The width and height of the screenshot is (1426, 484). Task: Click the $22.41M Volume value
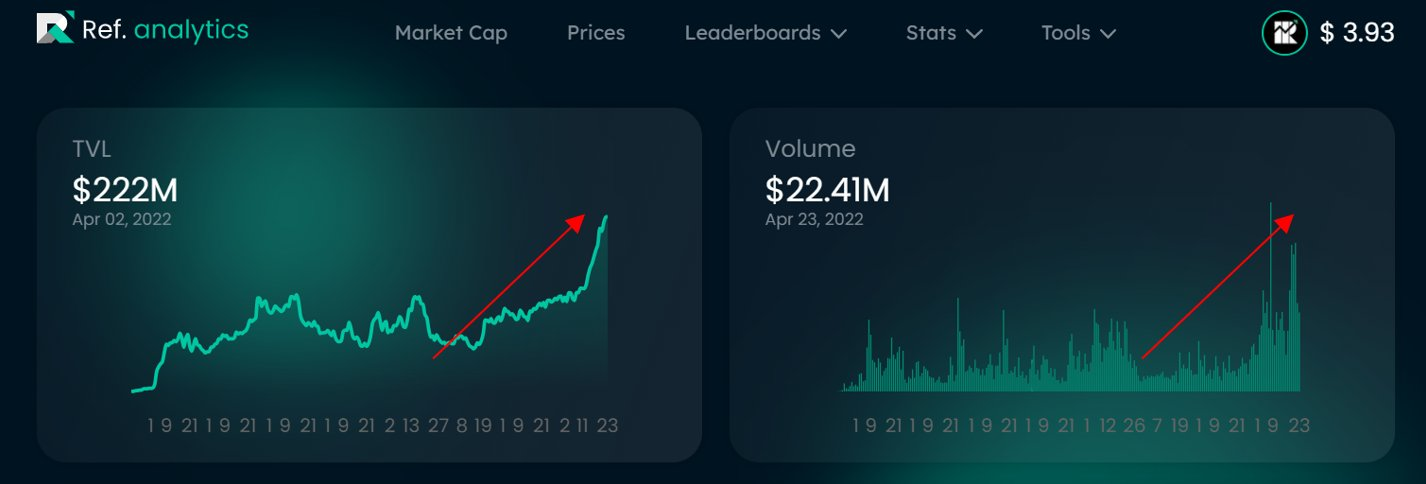827,189
